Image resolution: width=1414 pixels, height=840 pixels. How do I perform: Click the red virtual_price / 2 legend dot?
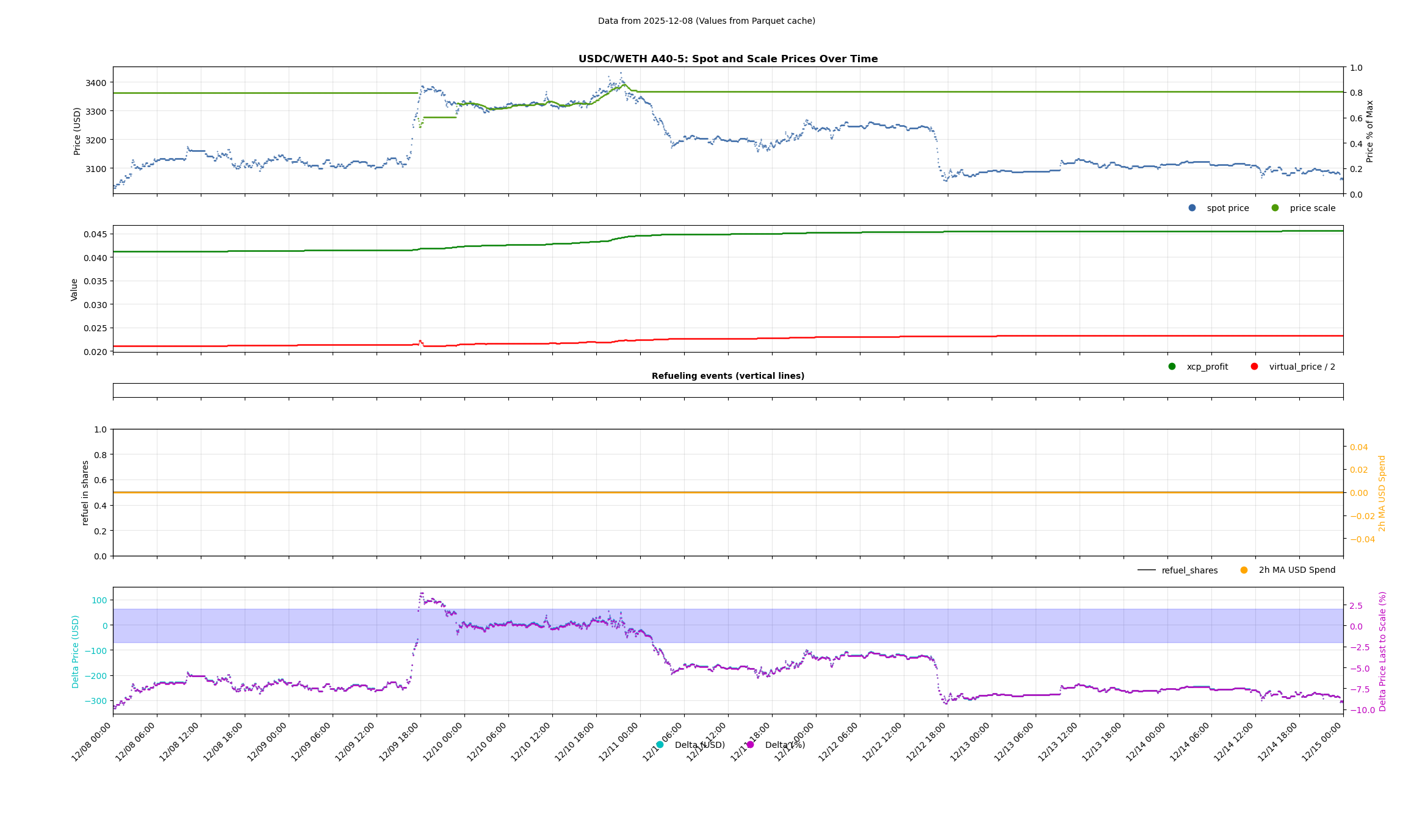click(x=1254, y=367)
